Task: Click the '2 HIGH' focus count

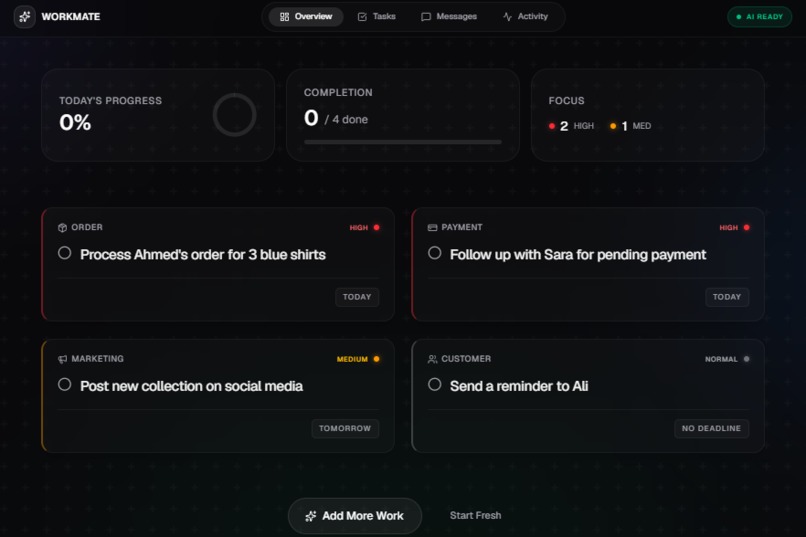Action: (x=576, y=126)
